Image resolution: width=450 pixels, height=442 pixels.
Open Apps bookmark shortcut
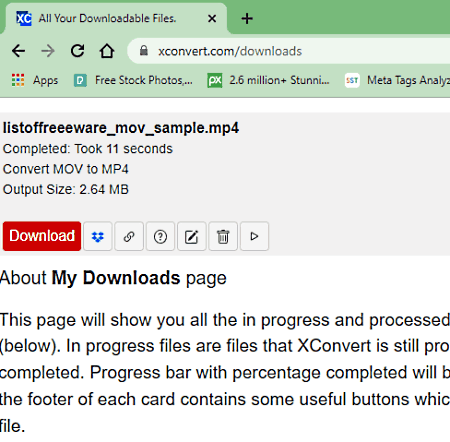tap(35, 80)
